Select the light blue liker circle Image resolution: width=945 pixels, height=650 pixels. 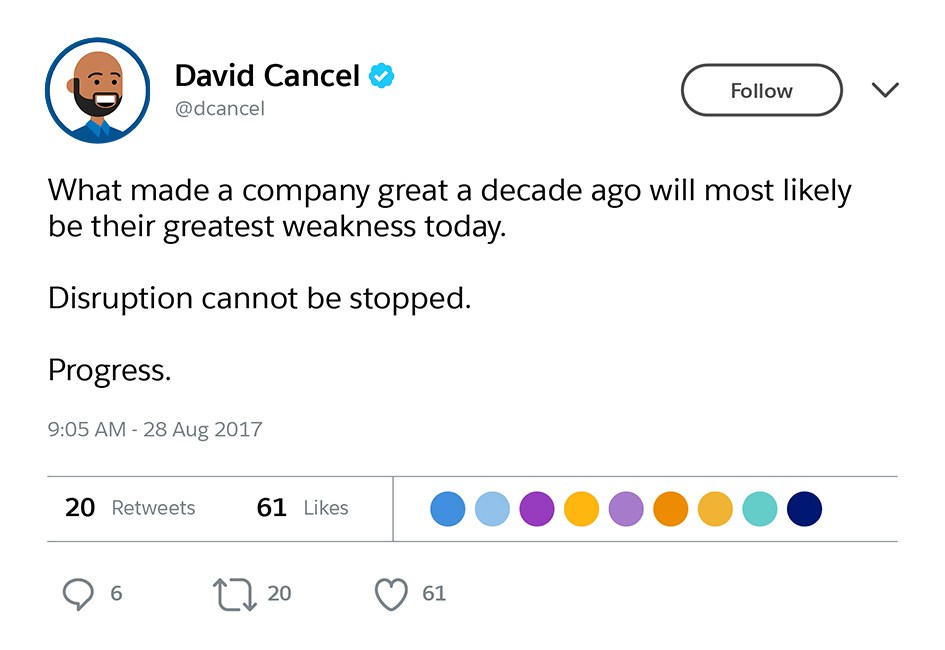pos(492,509)
